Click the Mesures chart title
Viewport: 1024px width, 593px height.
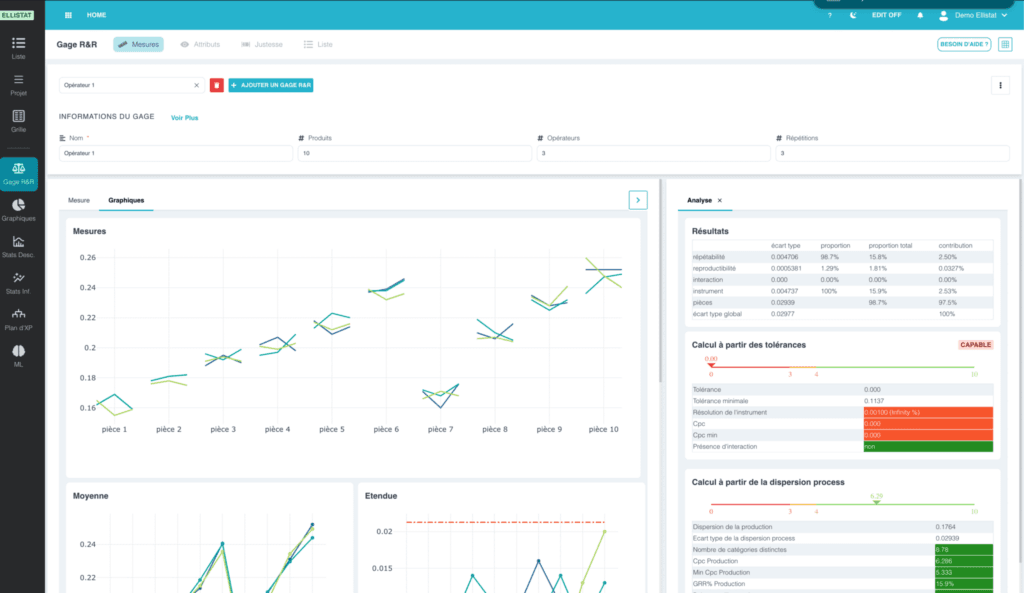[89, 231]
